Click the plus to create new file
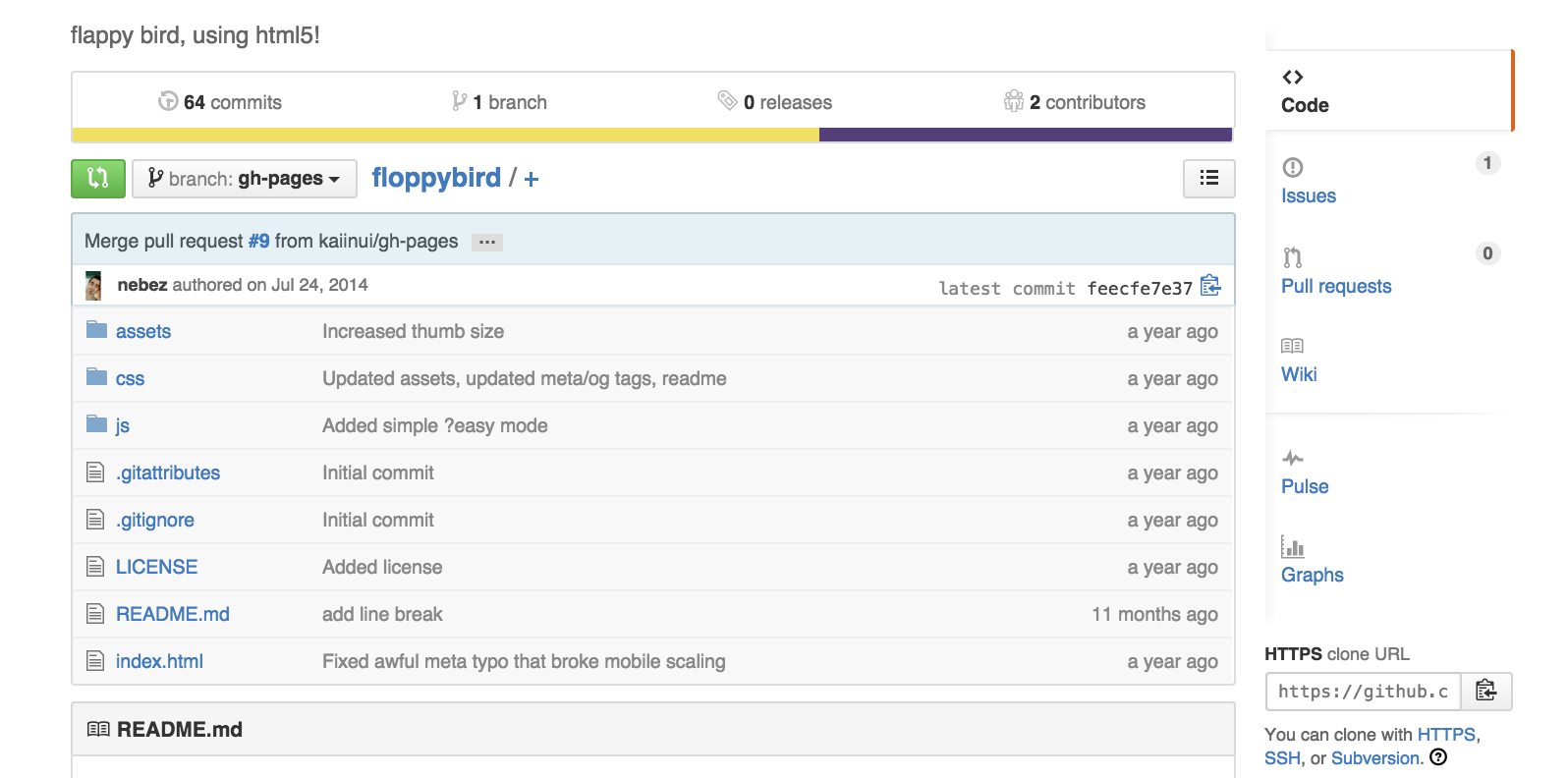Screen dimensions: 1568x778 [532, 179]
